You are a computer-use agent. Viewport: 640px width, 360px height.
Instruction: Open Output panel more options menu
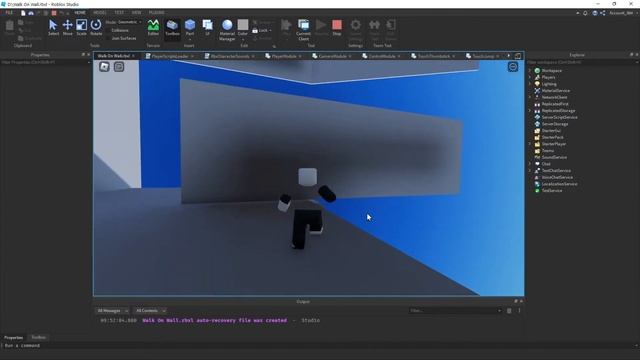[x=519, y=311]
